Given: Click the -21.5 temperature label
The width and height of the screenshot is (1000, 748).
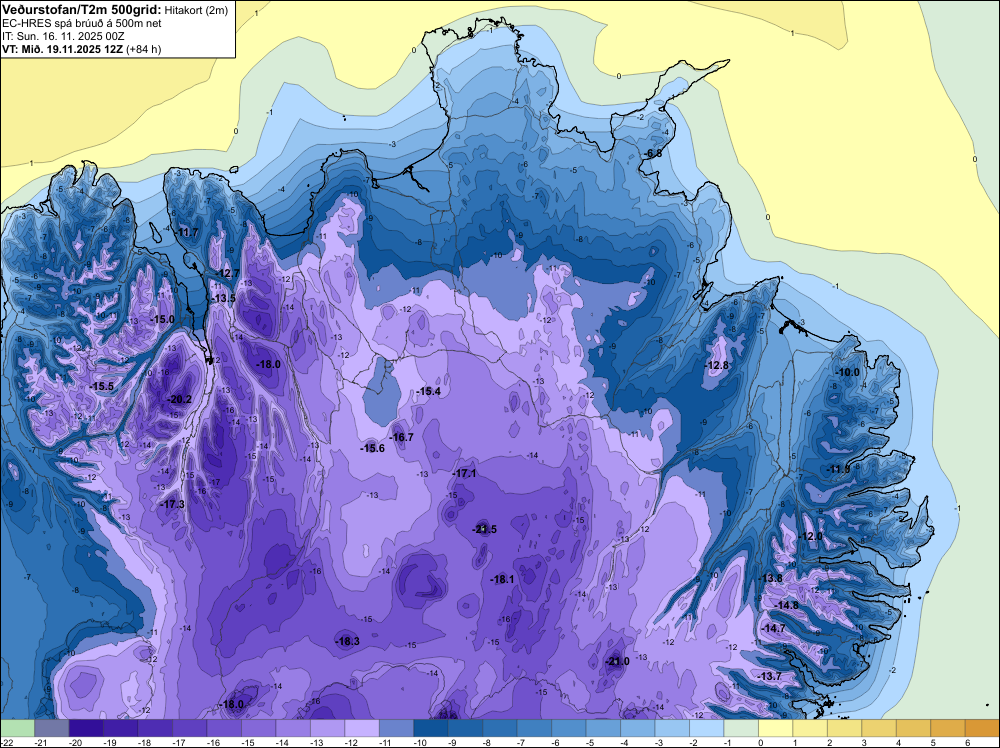Looking at the screenshot, I should pos(484,529).
